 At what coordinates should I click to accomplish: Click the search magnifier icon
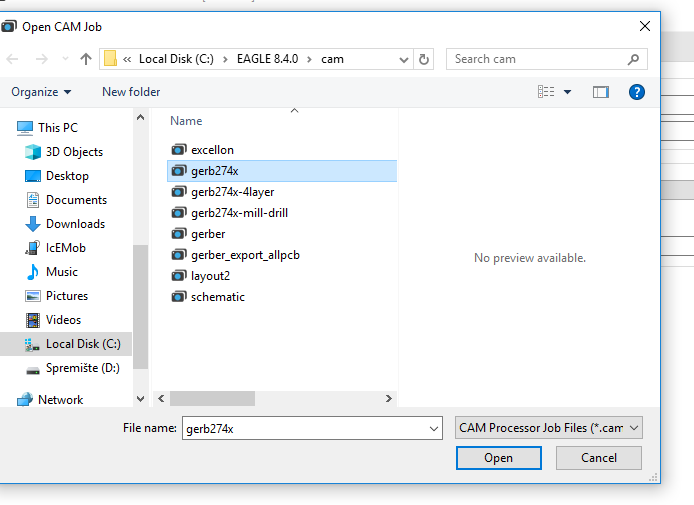click(x=633, y=59)
